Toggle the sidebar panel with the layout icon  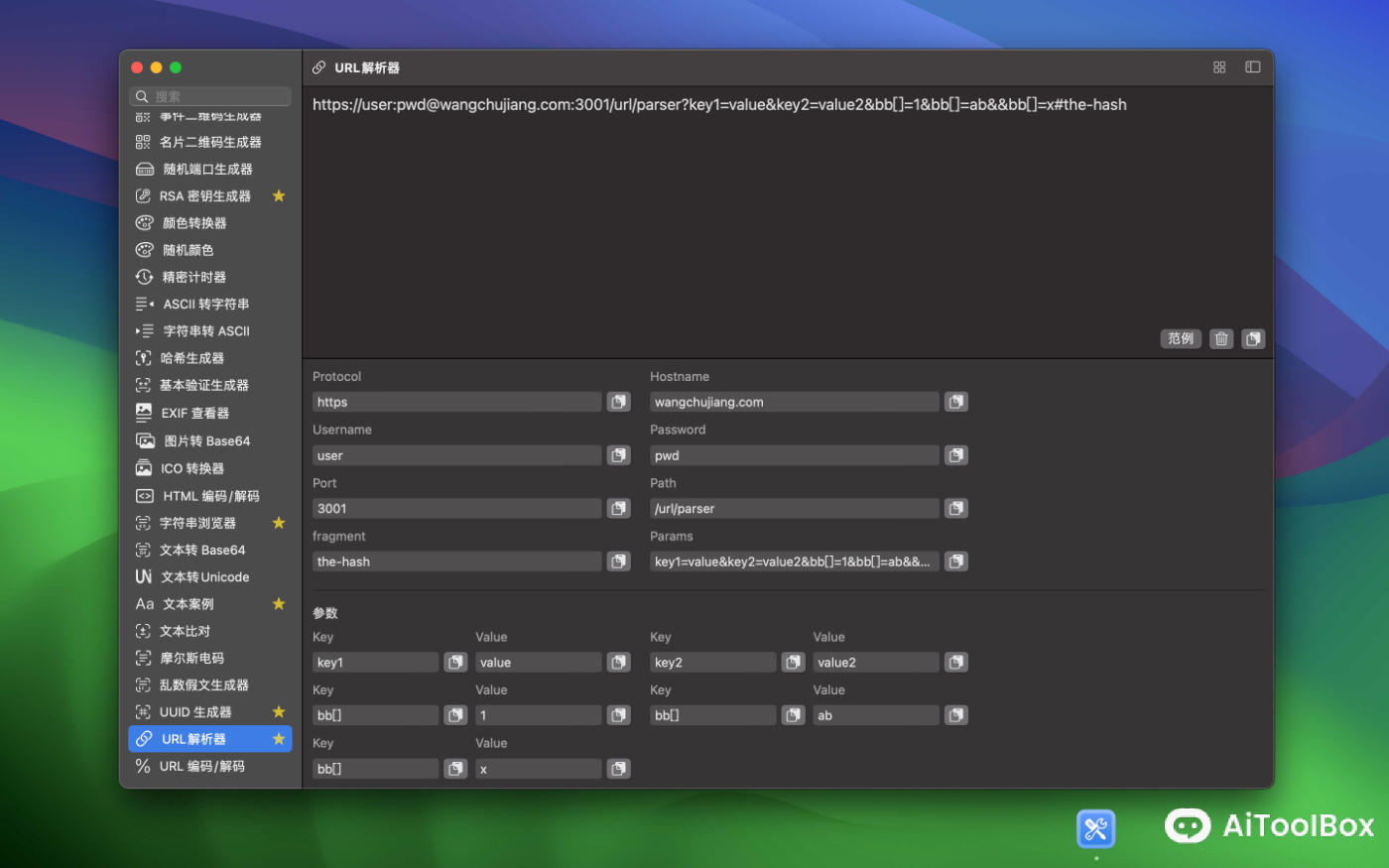(x=1251, y=67)
